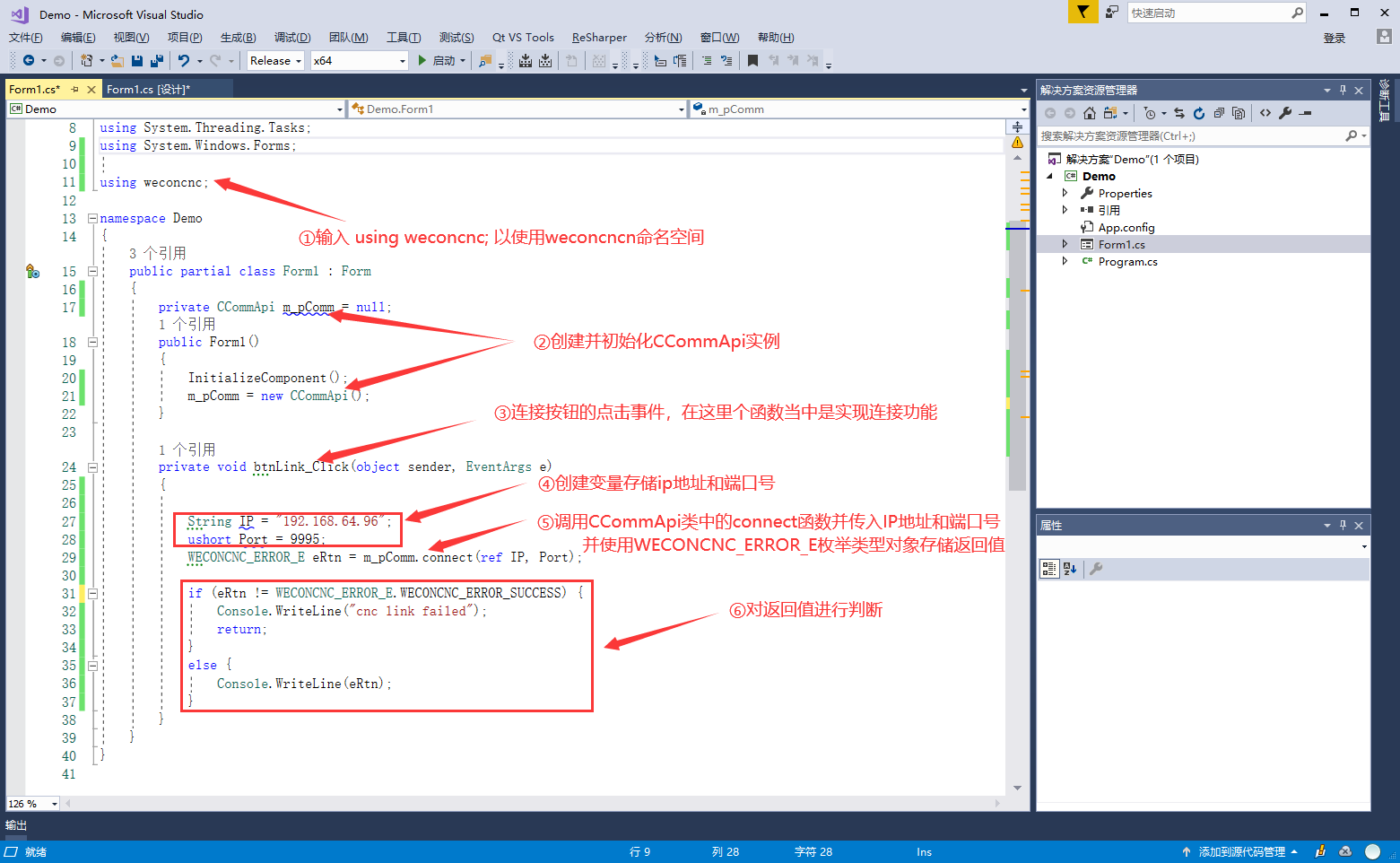Click the bookmark icon in the toolbar

coord(752,61)
